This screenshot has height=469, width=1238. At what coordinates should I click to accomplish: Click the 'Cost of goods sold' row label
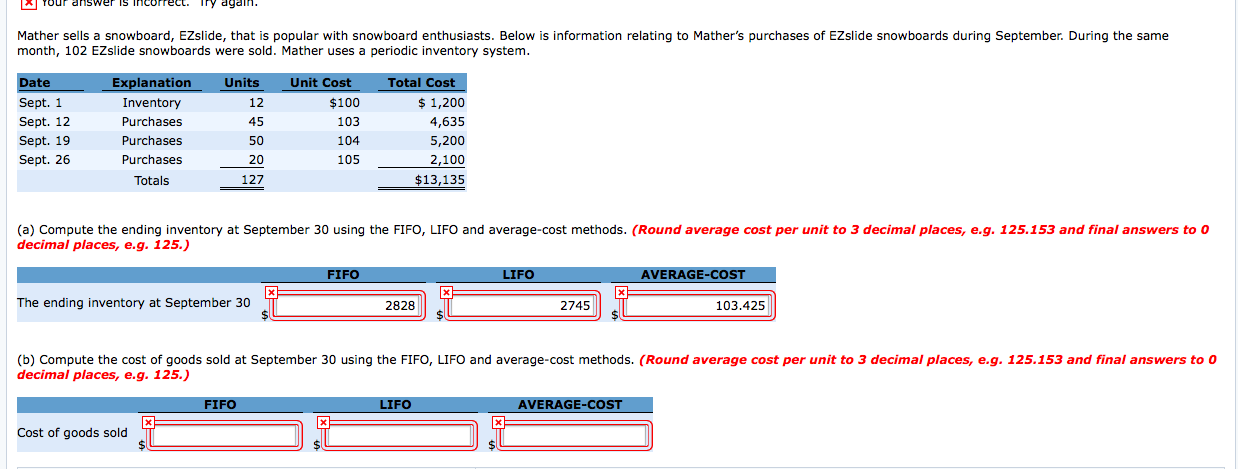pos(72,433)
